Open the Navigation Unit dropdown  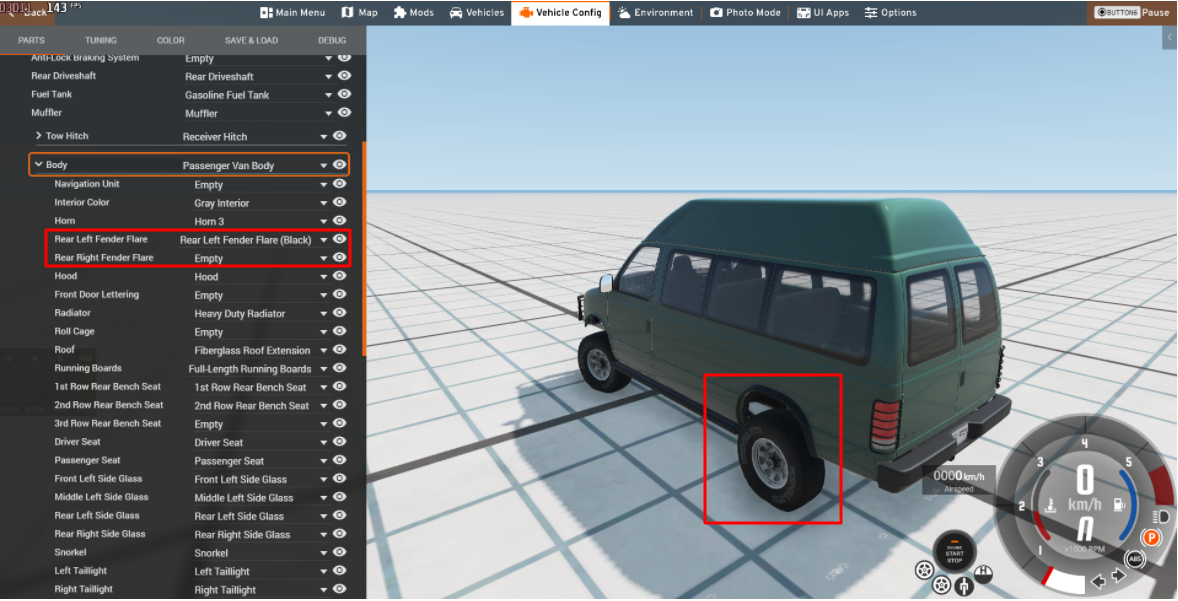click(260, 184)
